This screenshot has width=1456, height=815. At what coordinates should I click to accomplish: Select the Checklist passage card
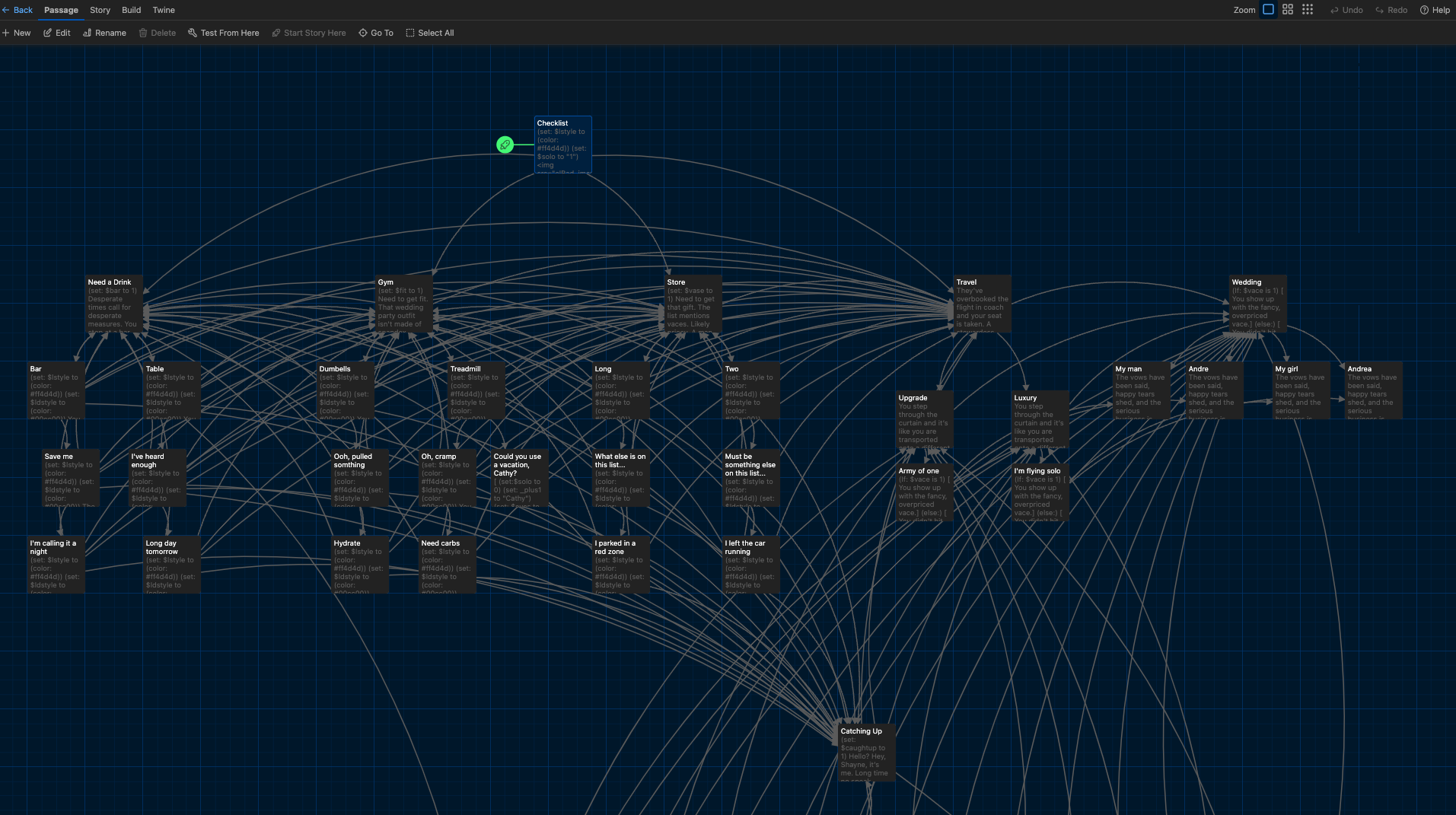[562, 145]
